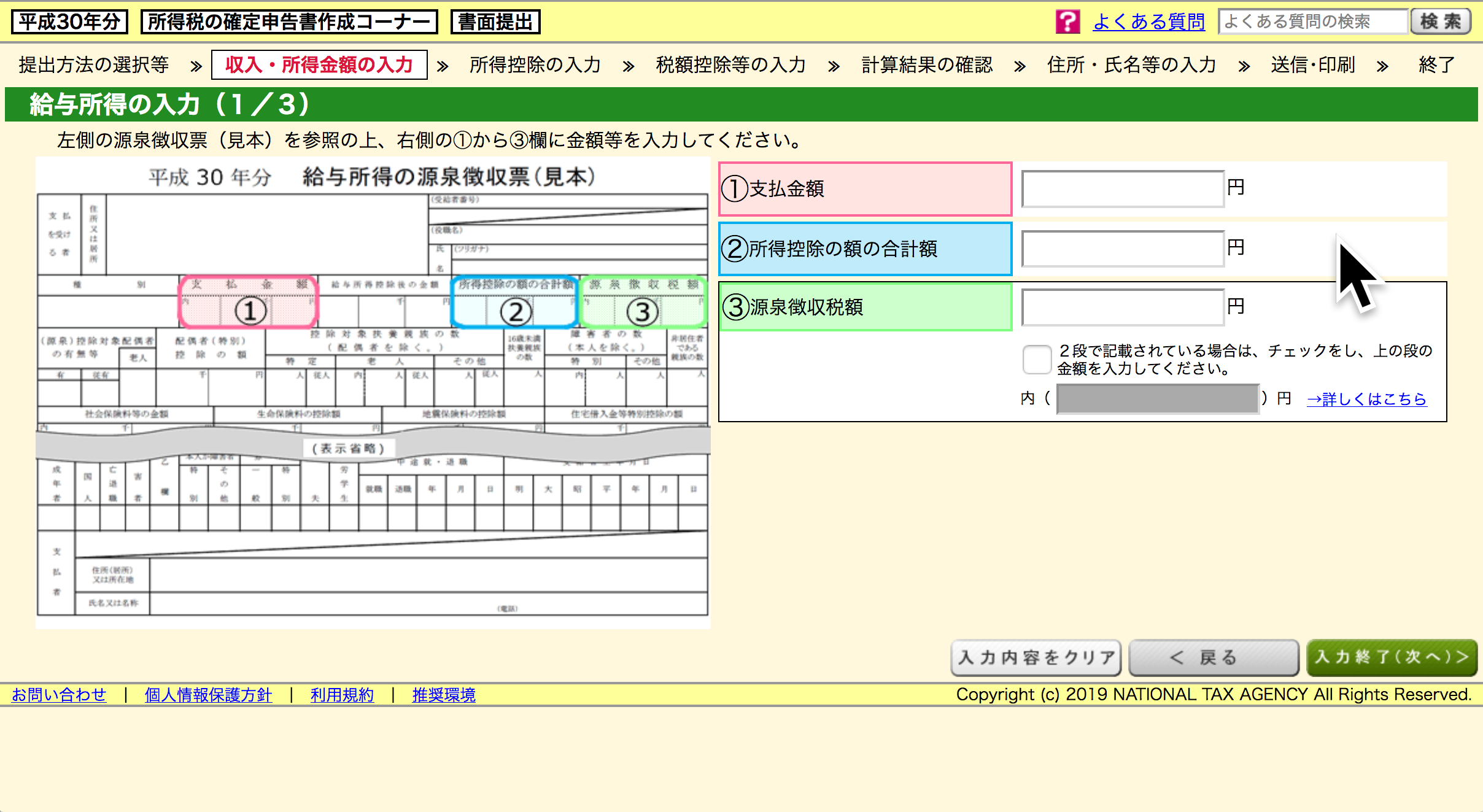This screenshot has height=812, width=1483.
Task: Click circled number 1 on sample slip
Action: coord(250,311)
